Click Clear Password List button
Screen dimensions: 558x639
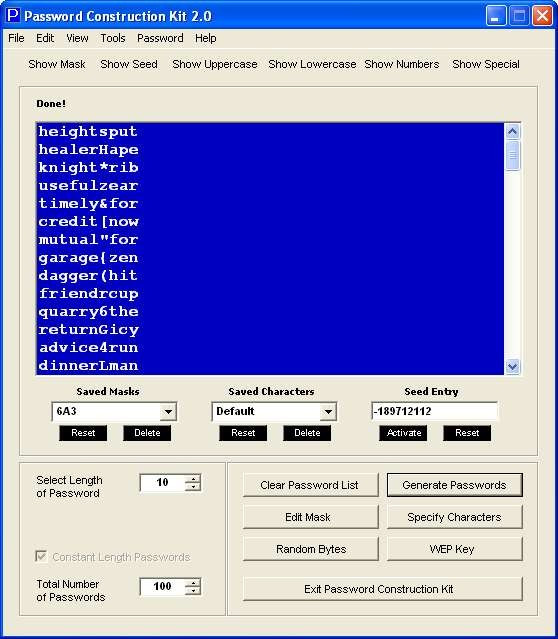pos(311,485)
